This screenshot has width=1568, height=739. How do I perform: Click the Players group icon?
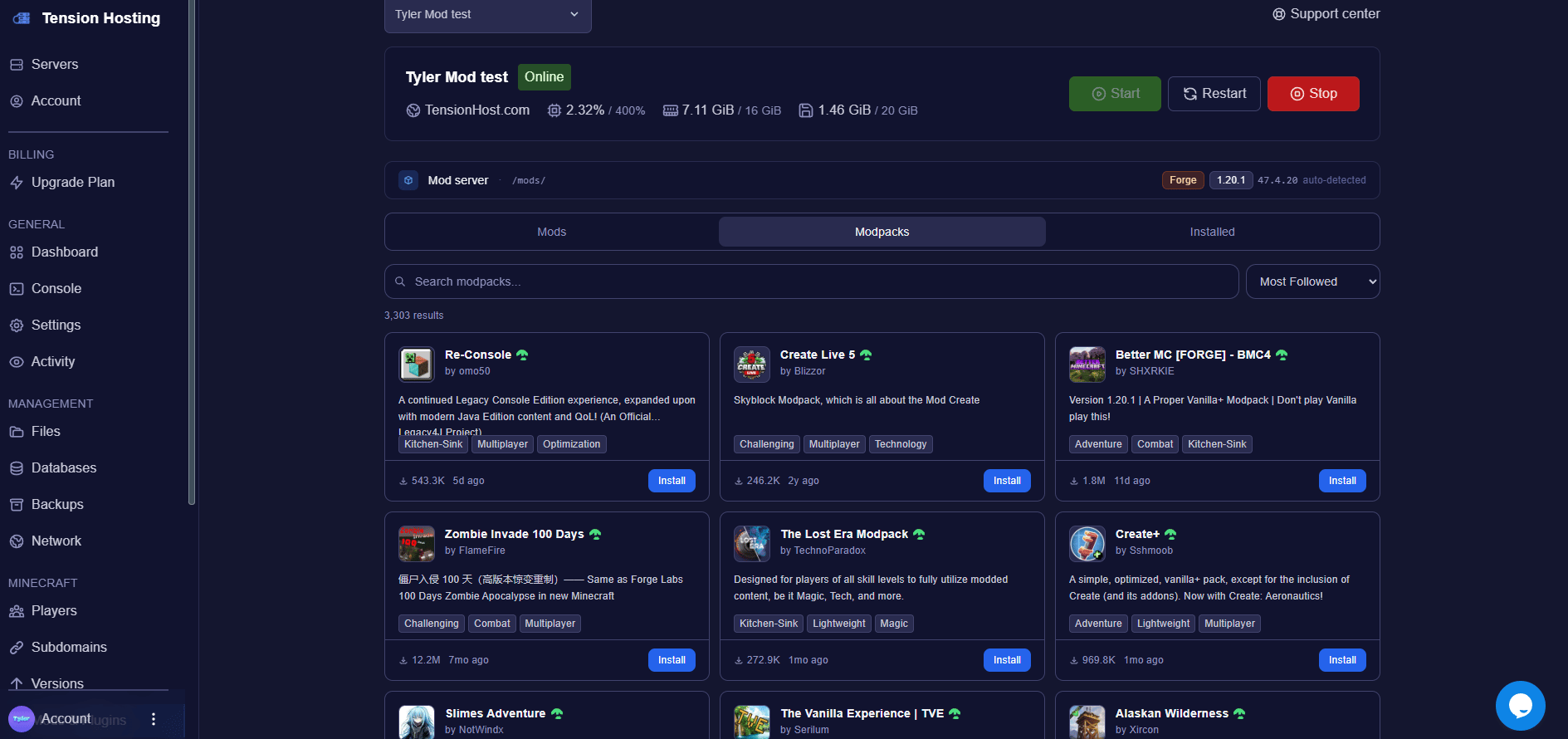[x=17, y=611]
